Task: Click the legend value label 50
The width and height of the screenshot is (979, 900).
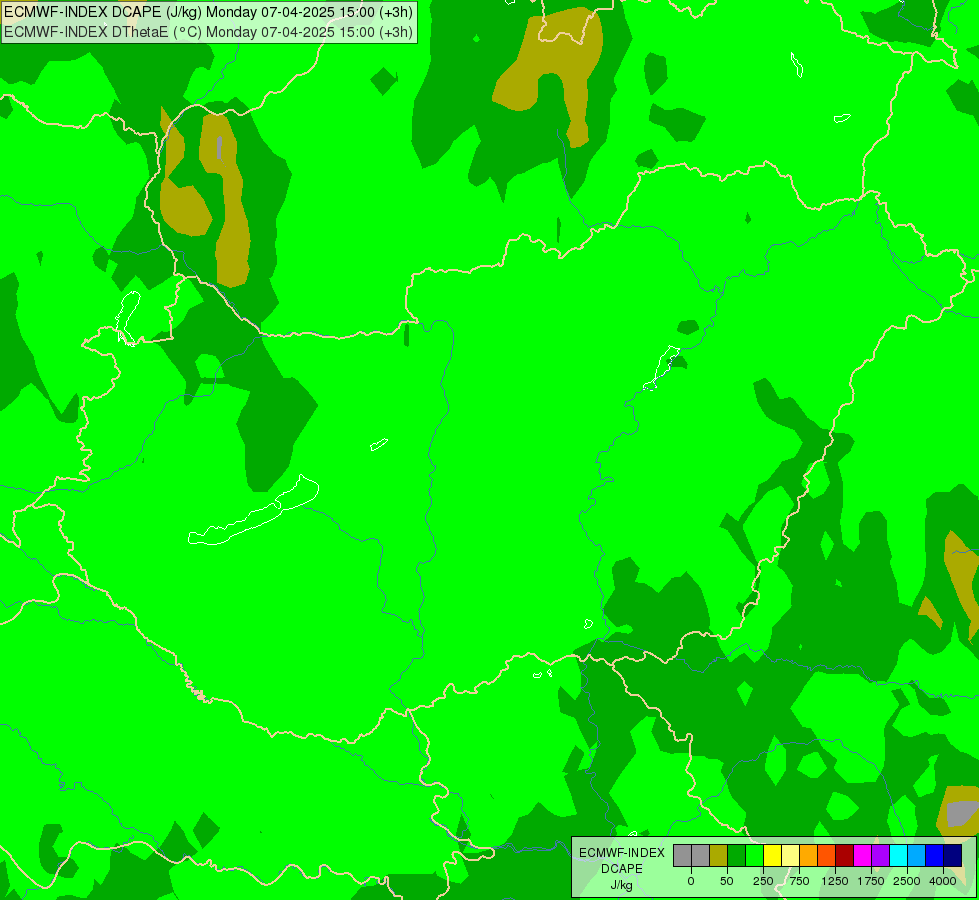Action: click(x=727, y=881)
